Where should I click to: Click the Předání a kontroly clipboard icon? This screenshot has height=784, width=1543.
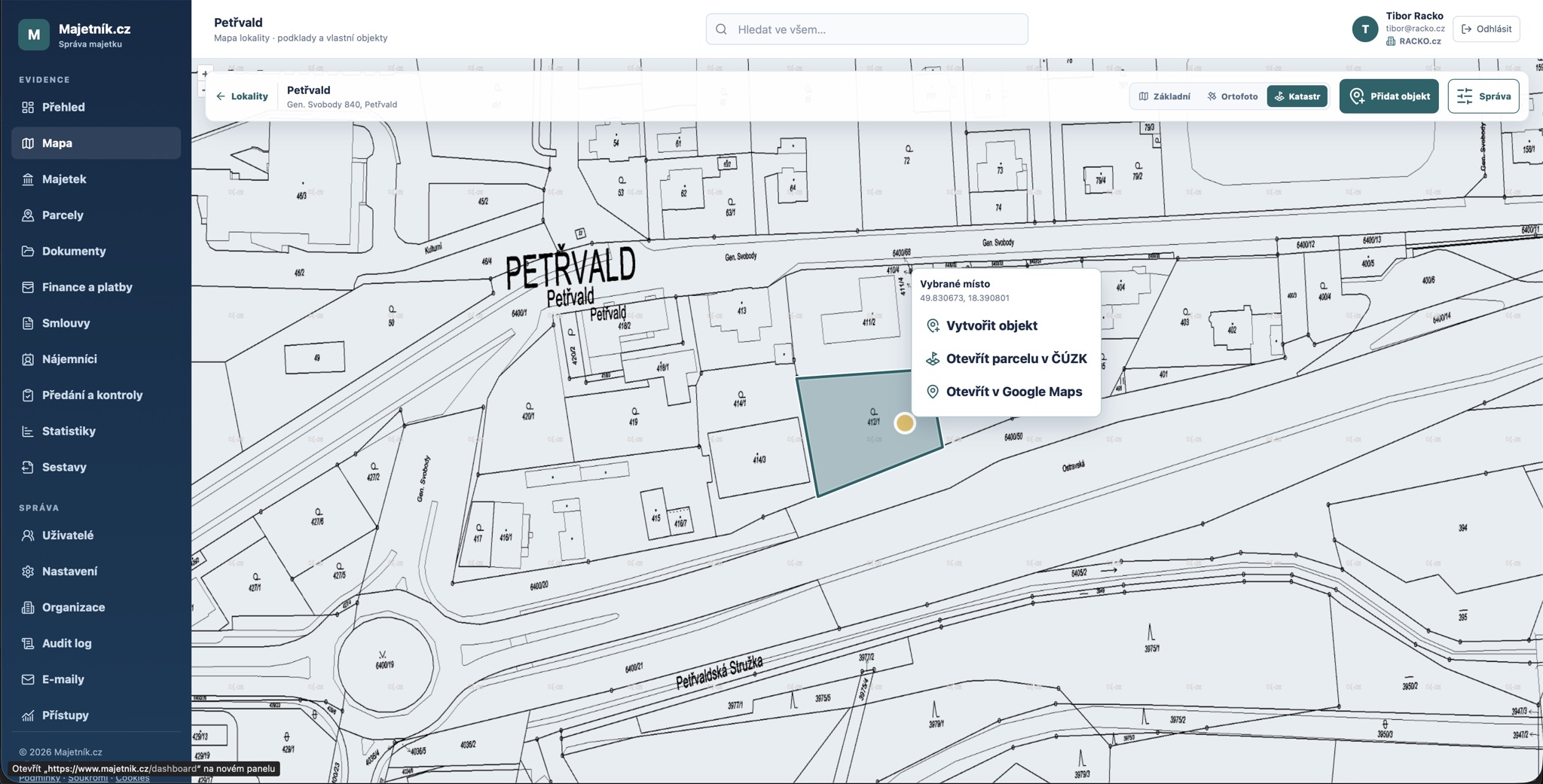(x=28, y=395)
